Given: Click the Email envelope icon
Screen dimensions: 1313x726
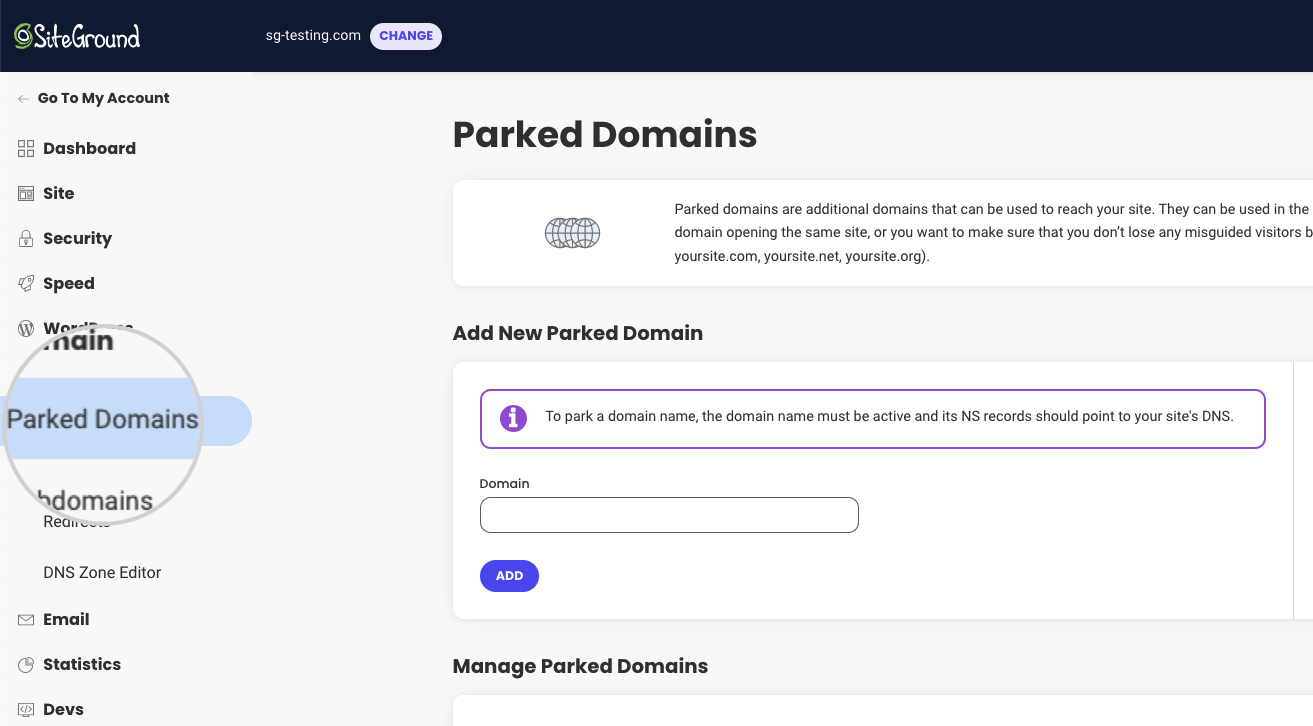Looking at the screenshot, I should [x=26, y=620].
